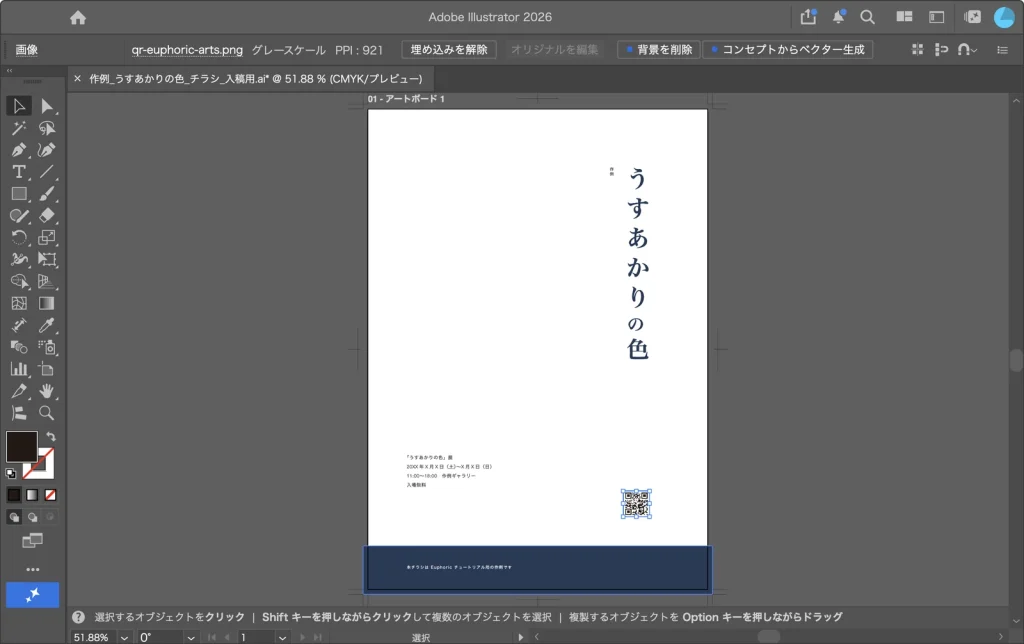Select the Gradient tool
1024x644 pixels.
[x=46, y=303]
